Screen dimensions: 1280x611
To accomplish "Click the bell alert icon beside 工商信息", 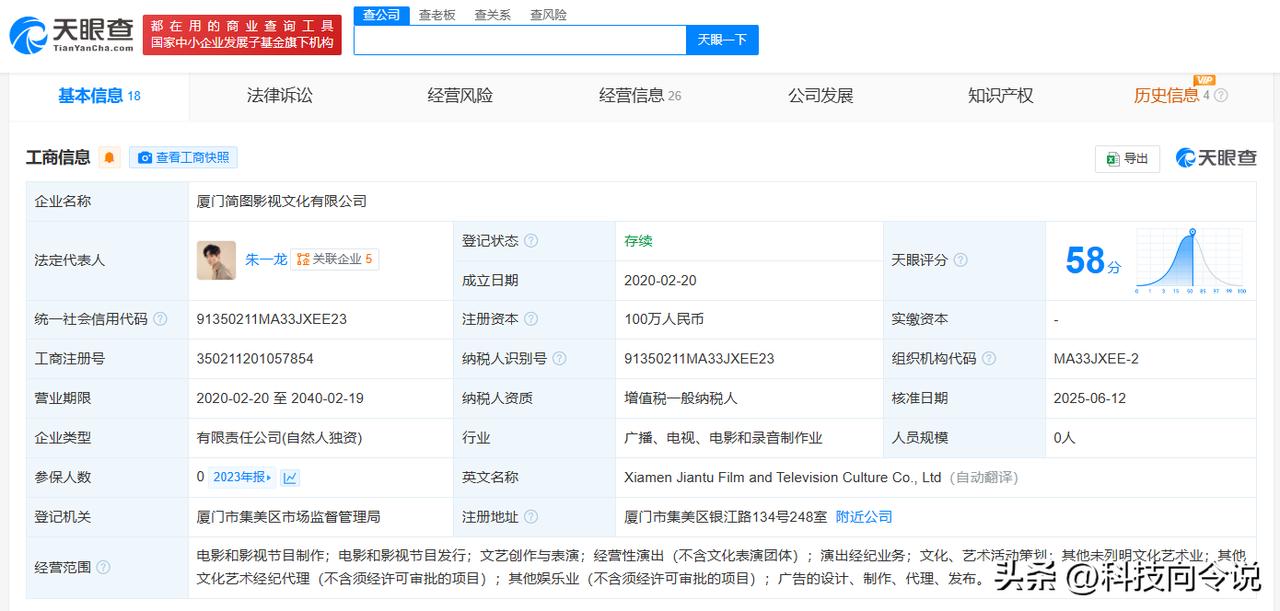I will pyautogui.click(x=109, y=157).
